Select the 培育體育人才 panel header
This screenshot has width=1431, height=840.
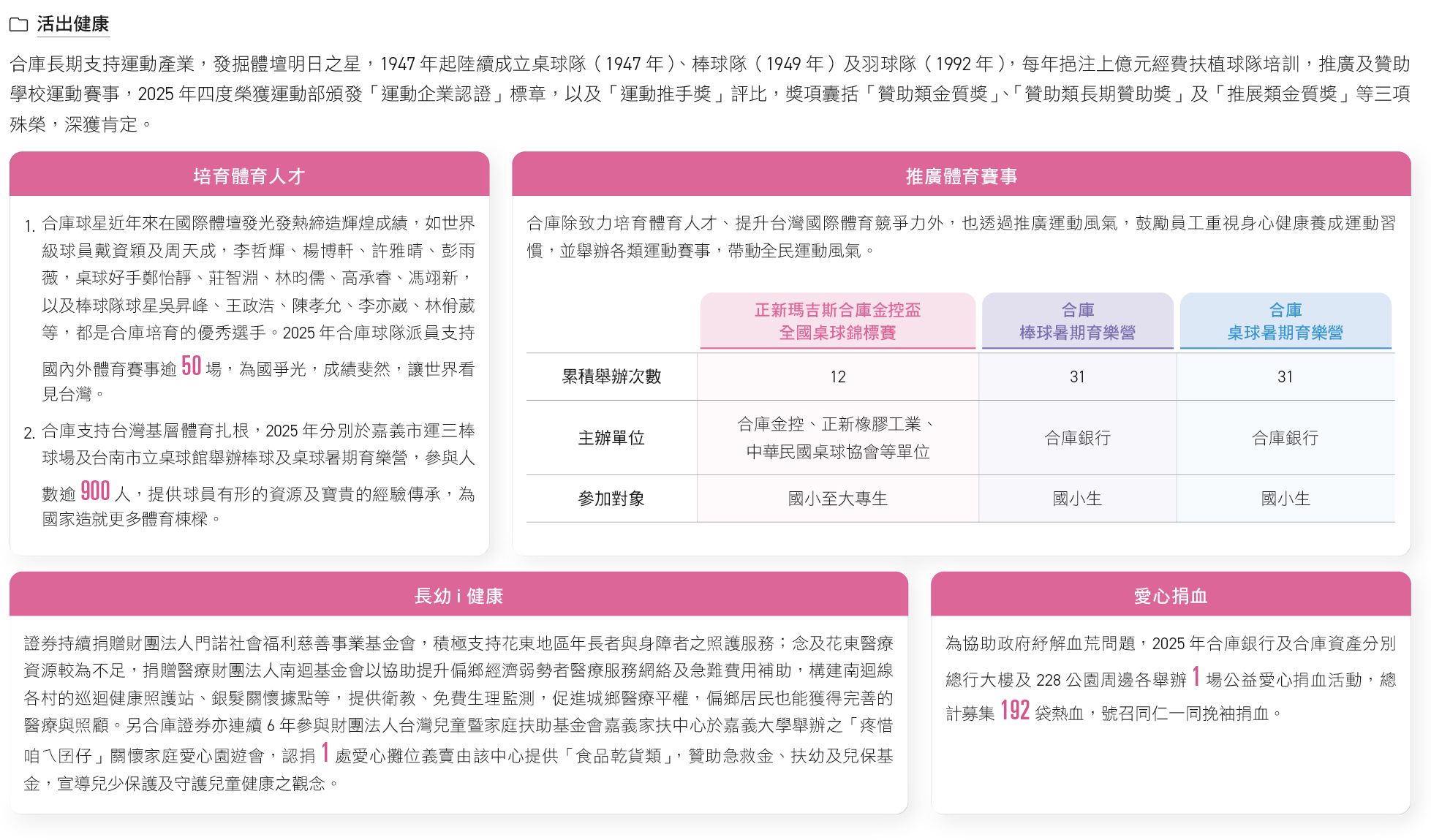coord(249,175)
